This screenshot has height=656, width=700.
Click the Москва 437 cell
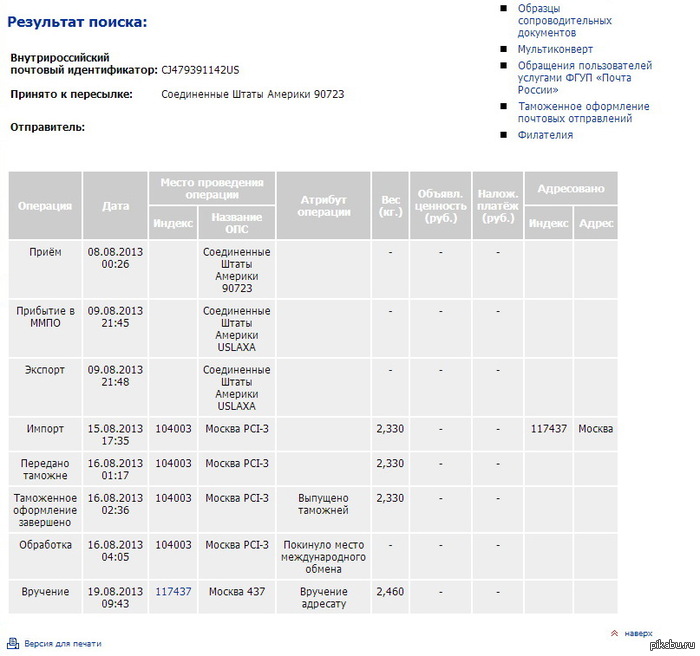point(237,592)
